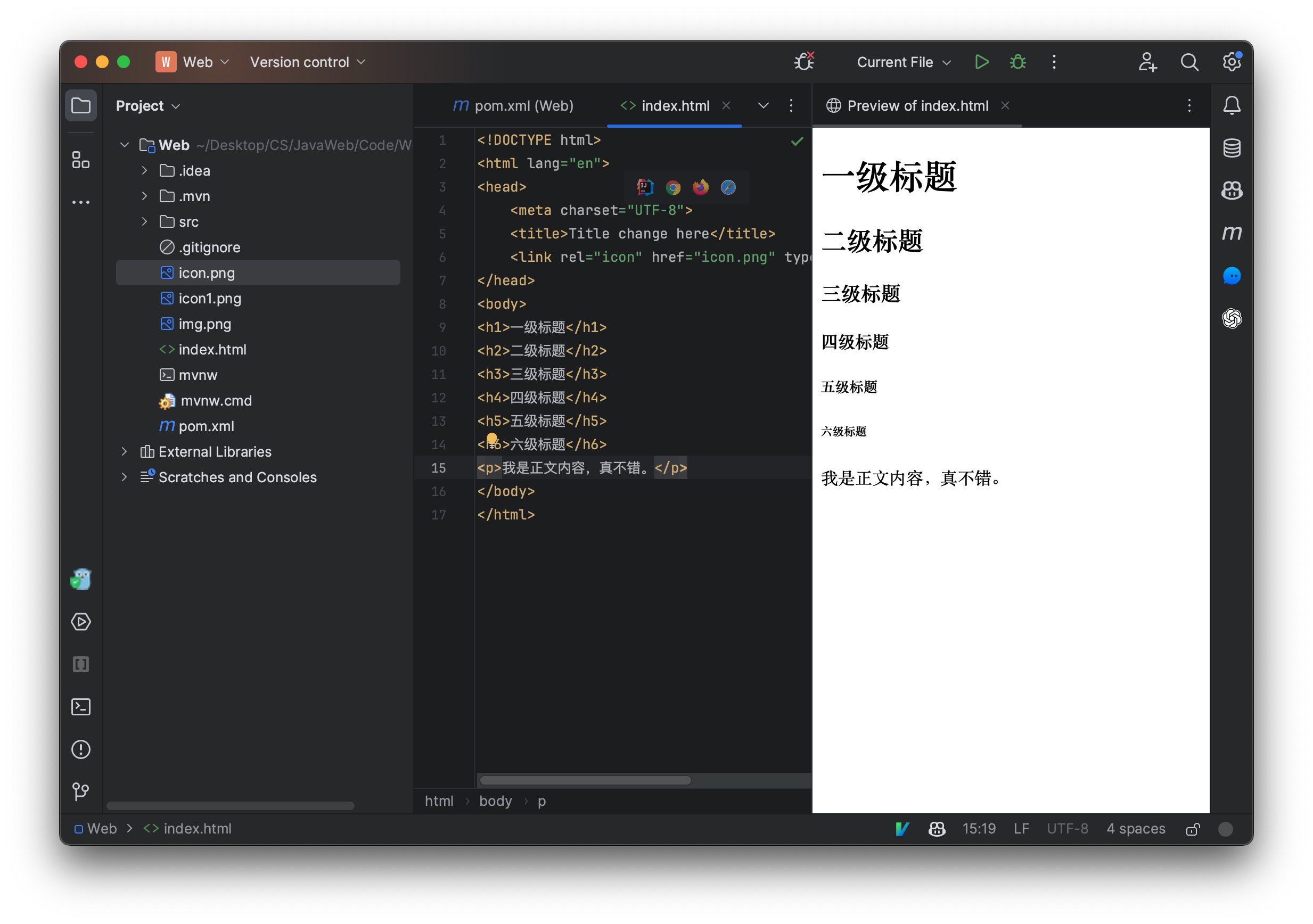Click the line separator LF in status bar
Screen dimensions: 1313x924
coord(1021,829)
